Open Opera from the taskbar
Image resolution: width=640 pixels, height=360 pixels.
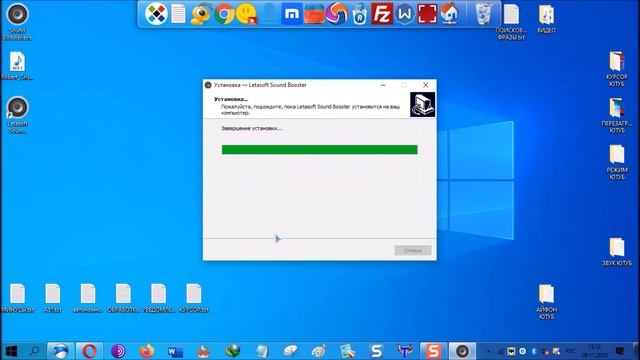pyautogui.click(x=89, y=351)
